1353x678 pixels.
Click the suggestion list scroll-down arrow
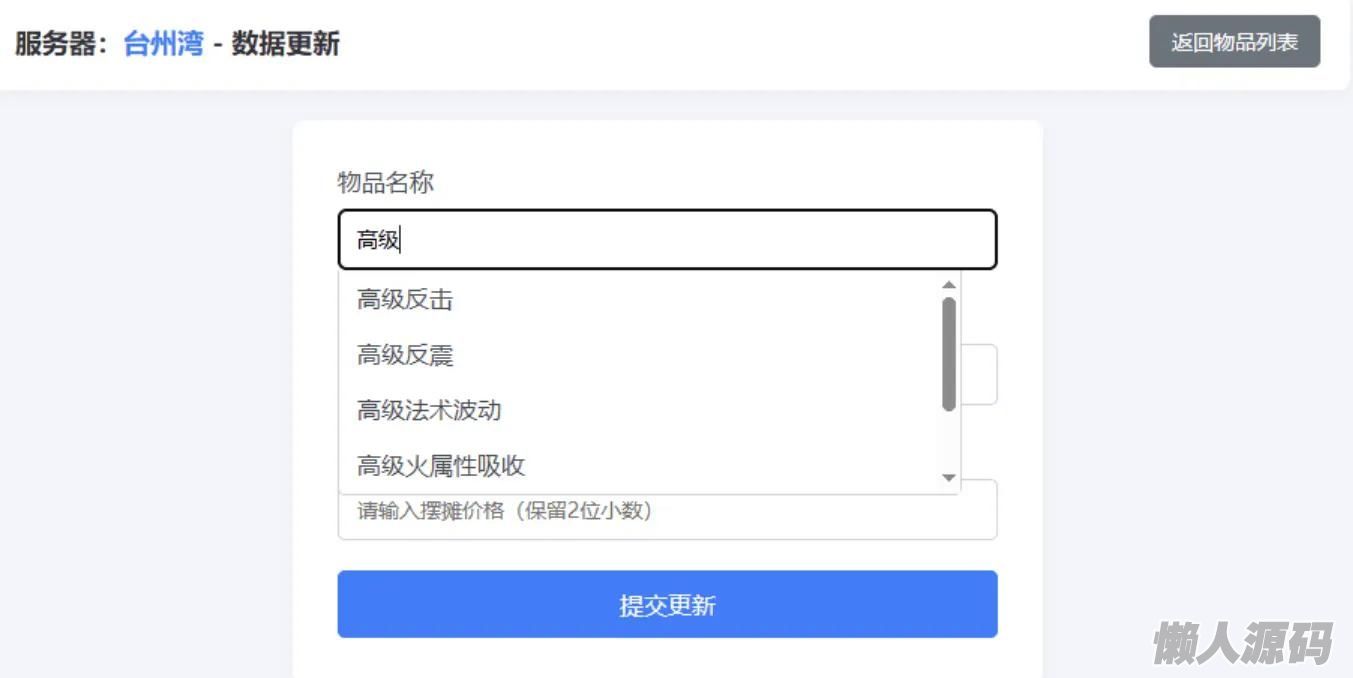click(949, 478)
